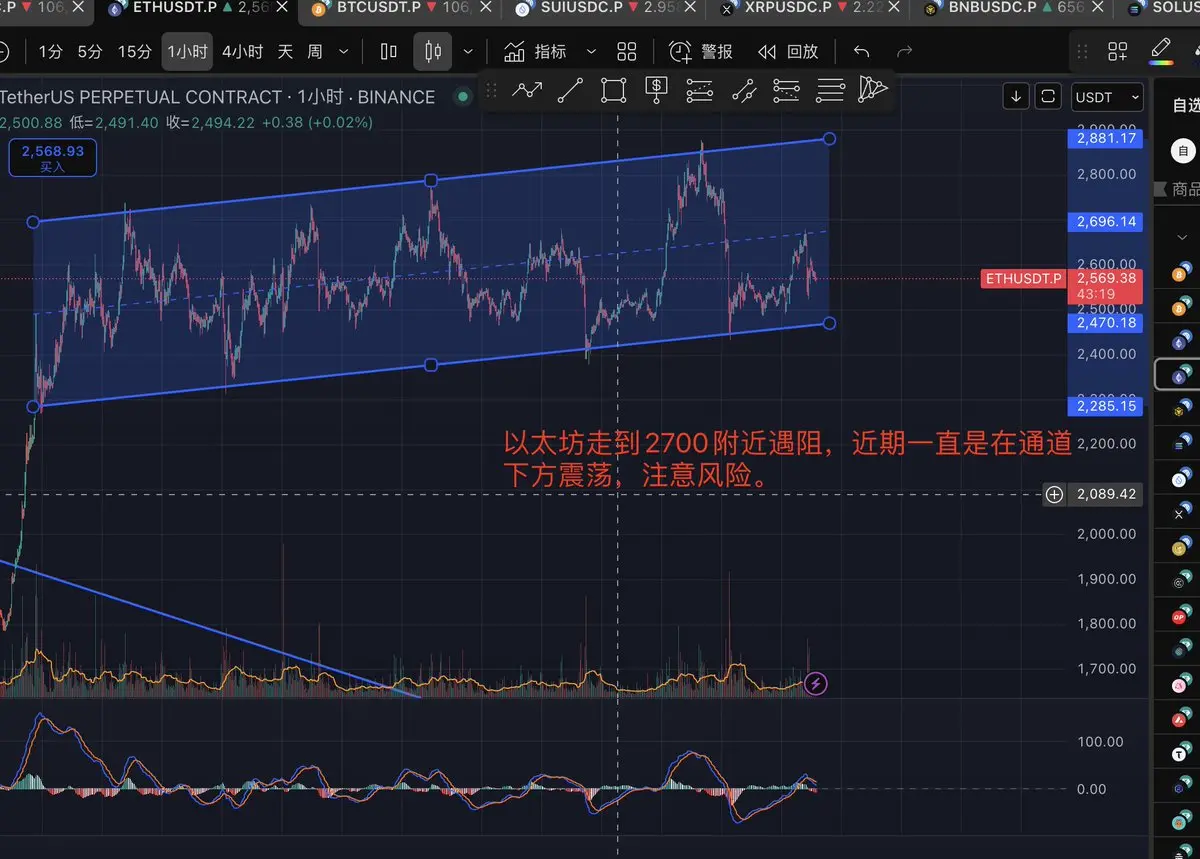Select the rectangle drawing tool

(x=613, y=90)
